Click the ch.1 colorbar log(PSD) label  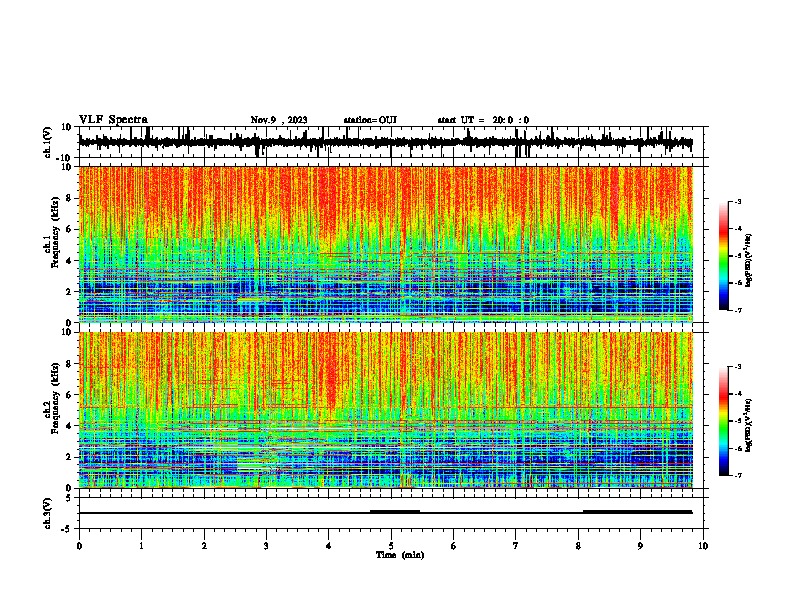tap(748, 261)
